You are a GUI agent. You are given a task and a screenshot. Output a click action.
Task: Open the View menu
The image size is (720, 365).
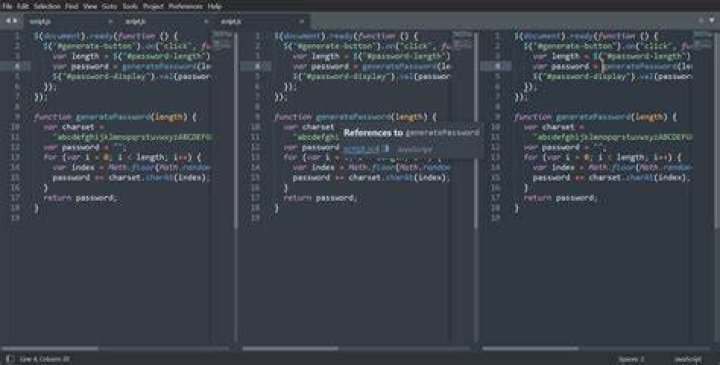click(x=90, y=6)
